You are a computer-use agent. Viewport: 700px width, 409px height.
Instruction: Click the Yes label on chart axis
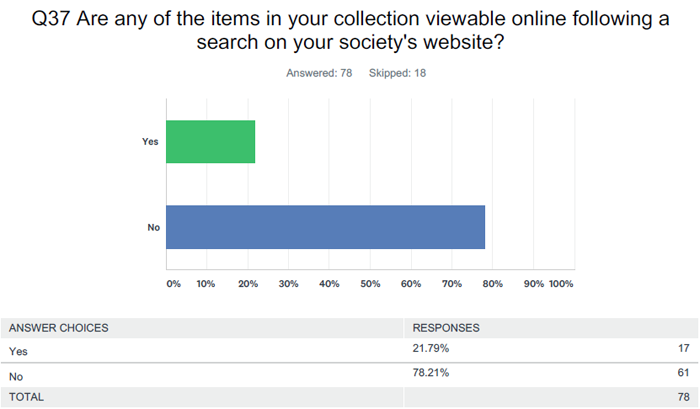point(150,142)
